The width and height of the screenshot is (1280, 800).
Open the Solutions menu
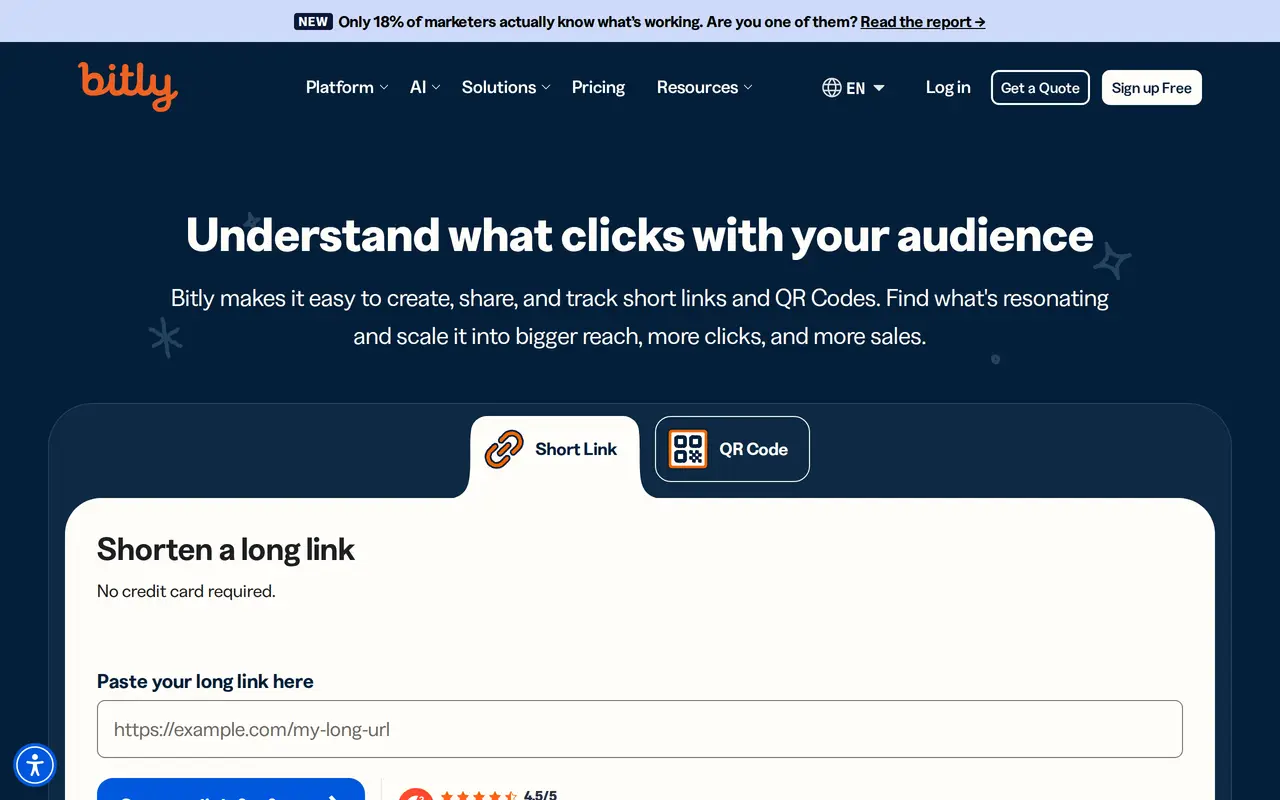[506, 88]
